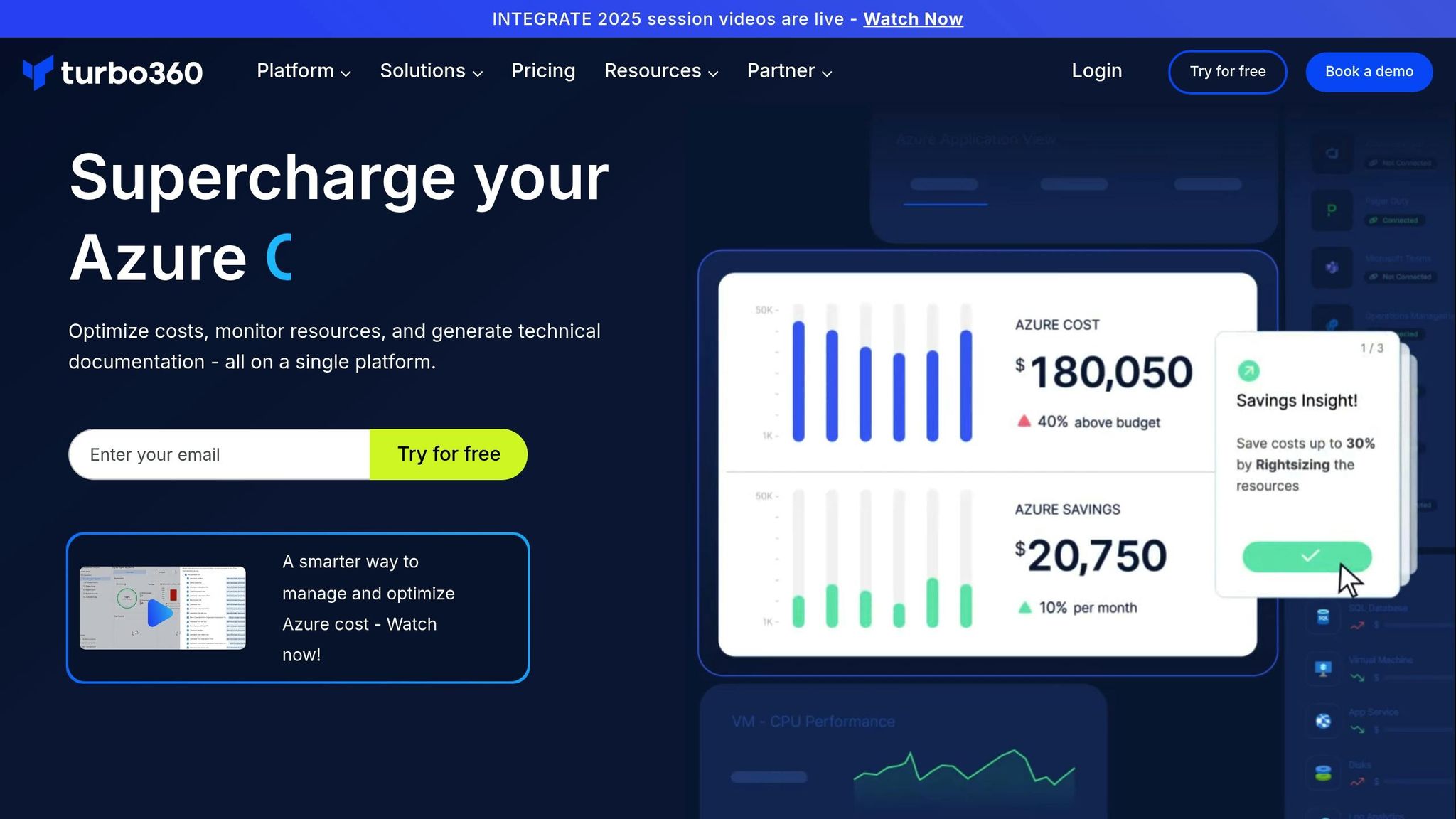Click the Microsoft Teams icon in integrations list
Screen dimensions: 1456x819
[1332, 267]
